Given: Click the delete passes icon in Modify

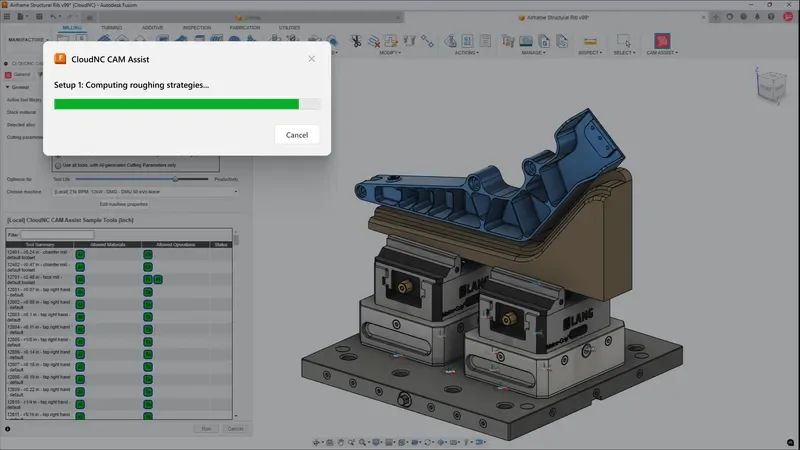Looking at the screenshot, I should tap(374, 41).
